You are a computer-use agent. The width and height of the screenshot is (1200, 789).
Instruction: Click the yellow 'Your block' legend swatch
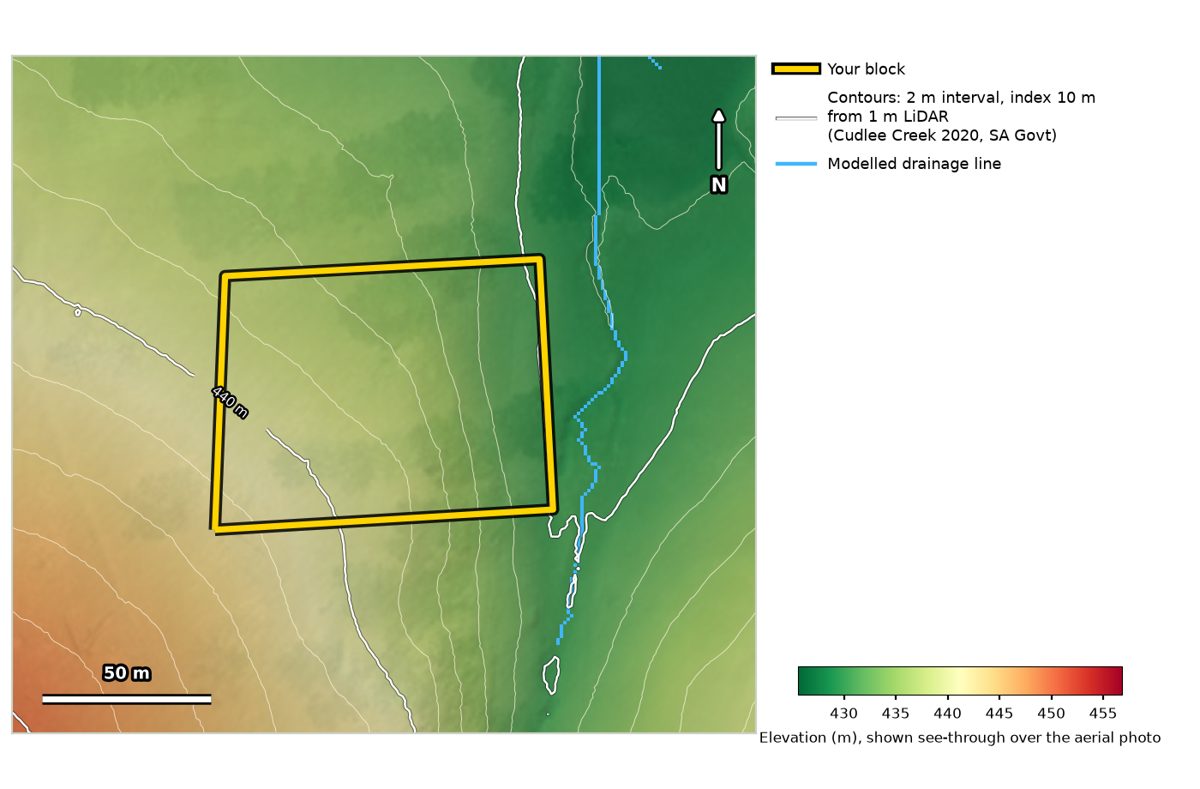tap(796, 69)
